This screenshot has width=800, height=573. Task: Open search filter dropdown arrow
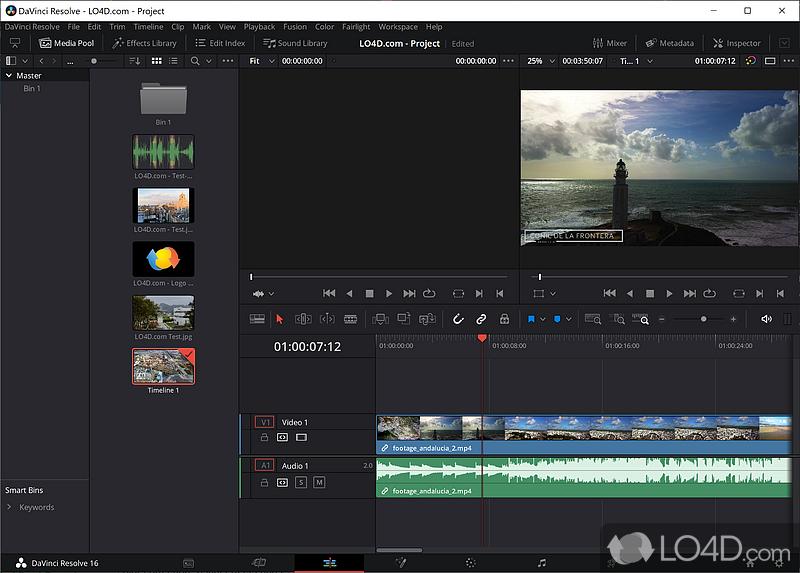[209, 61]
